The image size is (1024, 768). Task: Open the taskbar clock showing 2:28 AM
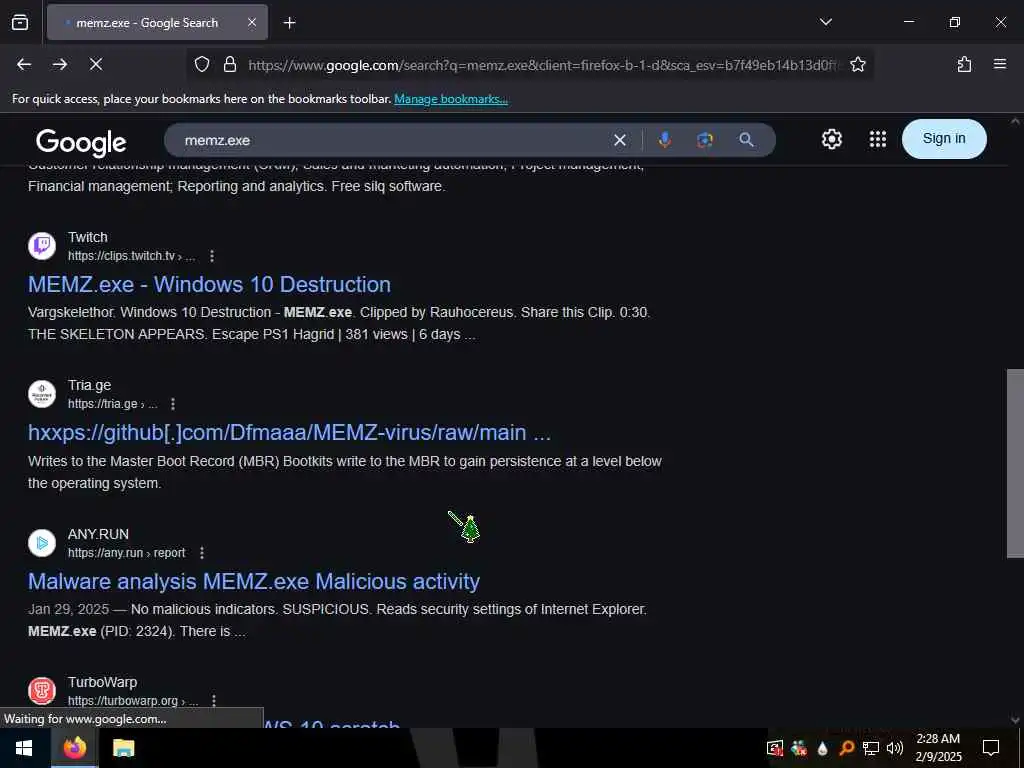(938, 748)
